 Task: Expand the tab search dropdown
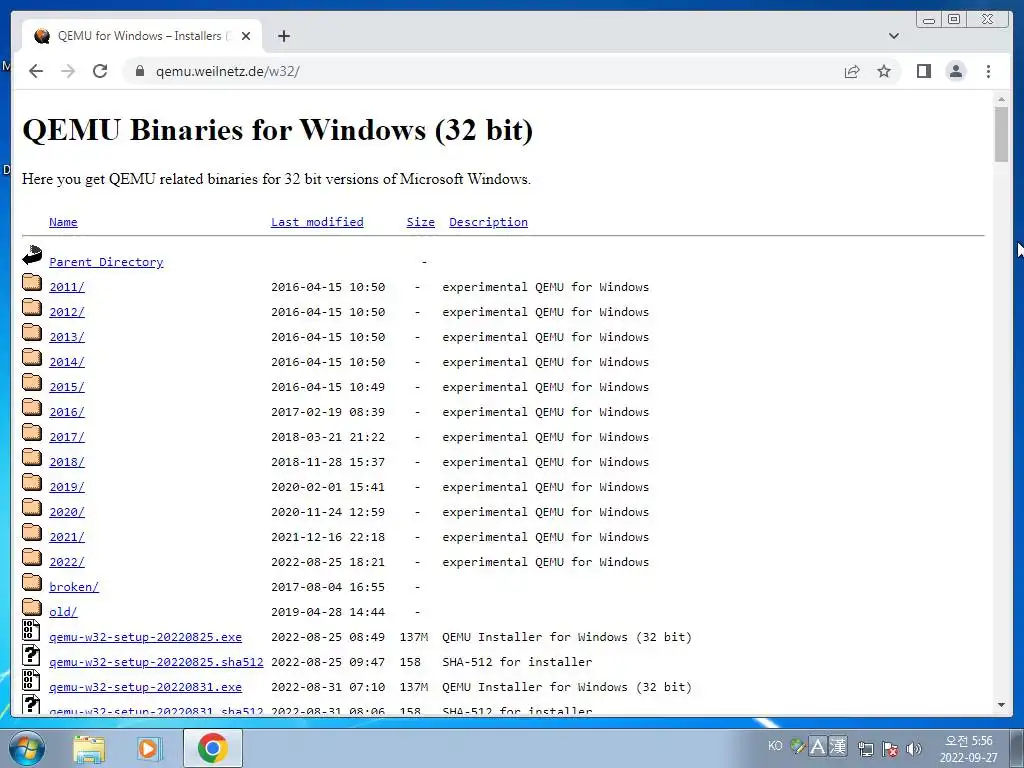coord(893,36)
